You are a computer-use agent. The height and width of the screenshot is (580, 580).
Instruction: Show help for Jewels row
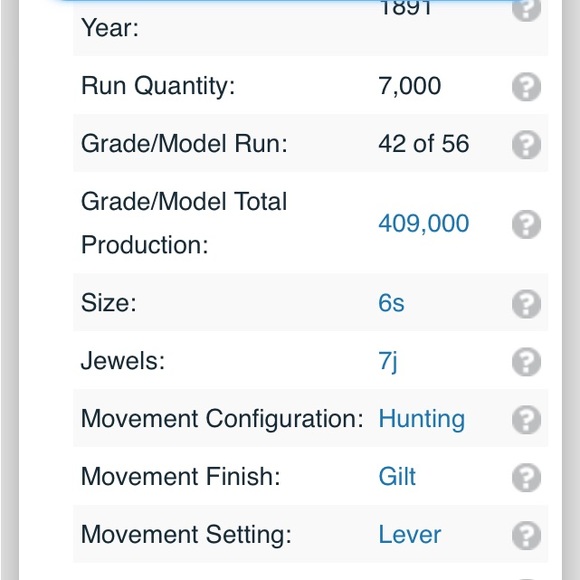click(526, 362)
